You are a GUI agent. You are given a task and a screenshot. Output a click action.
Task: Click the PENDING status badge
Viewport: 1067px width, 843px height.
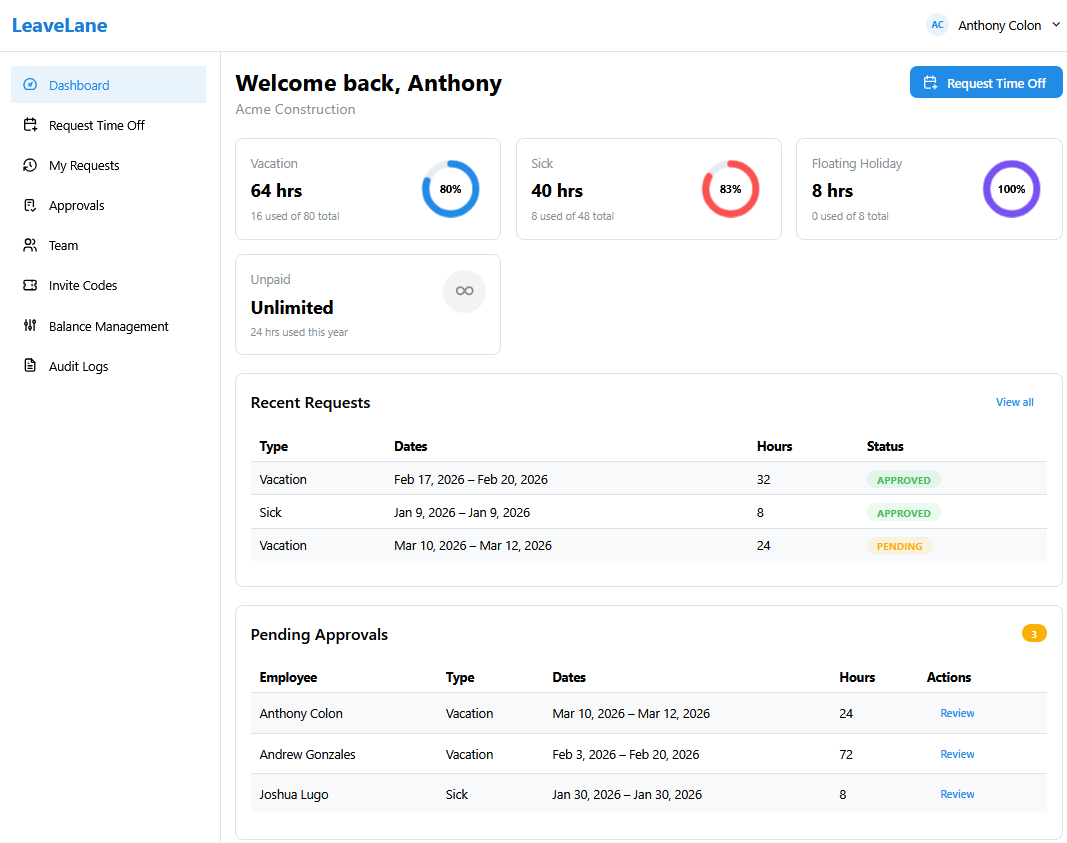point(900,546)
